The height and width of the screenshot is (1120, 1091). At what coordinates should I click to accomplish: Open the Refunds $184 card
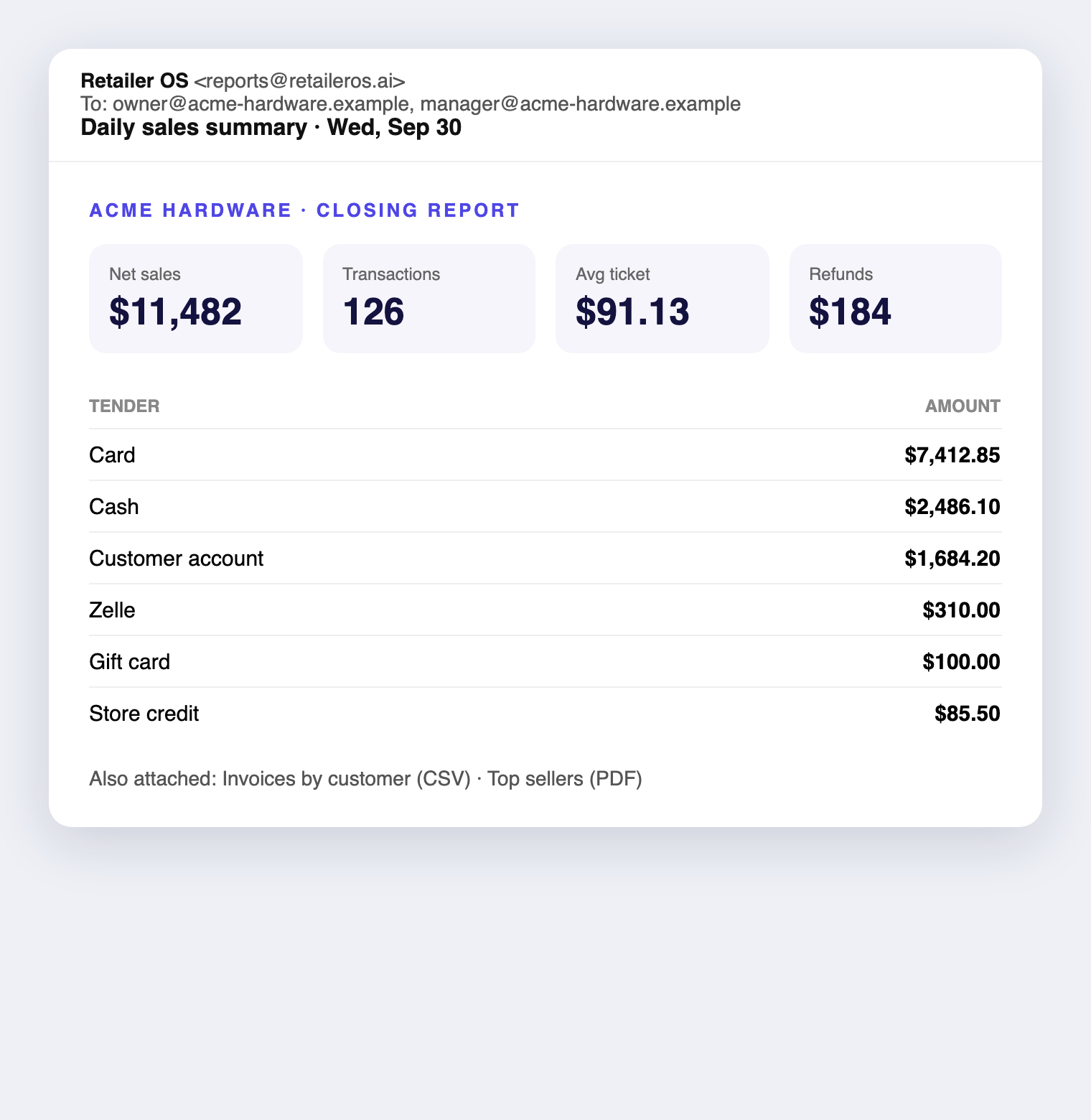tap(895, 298)
